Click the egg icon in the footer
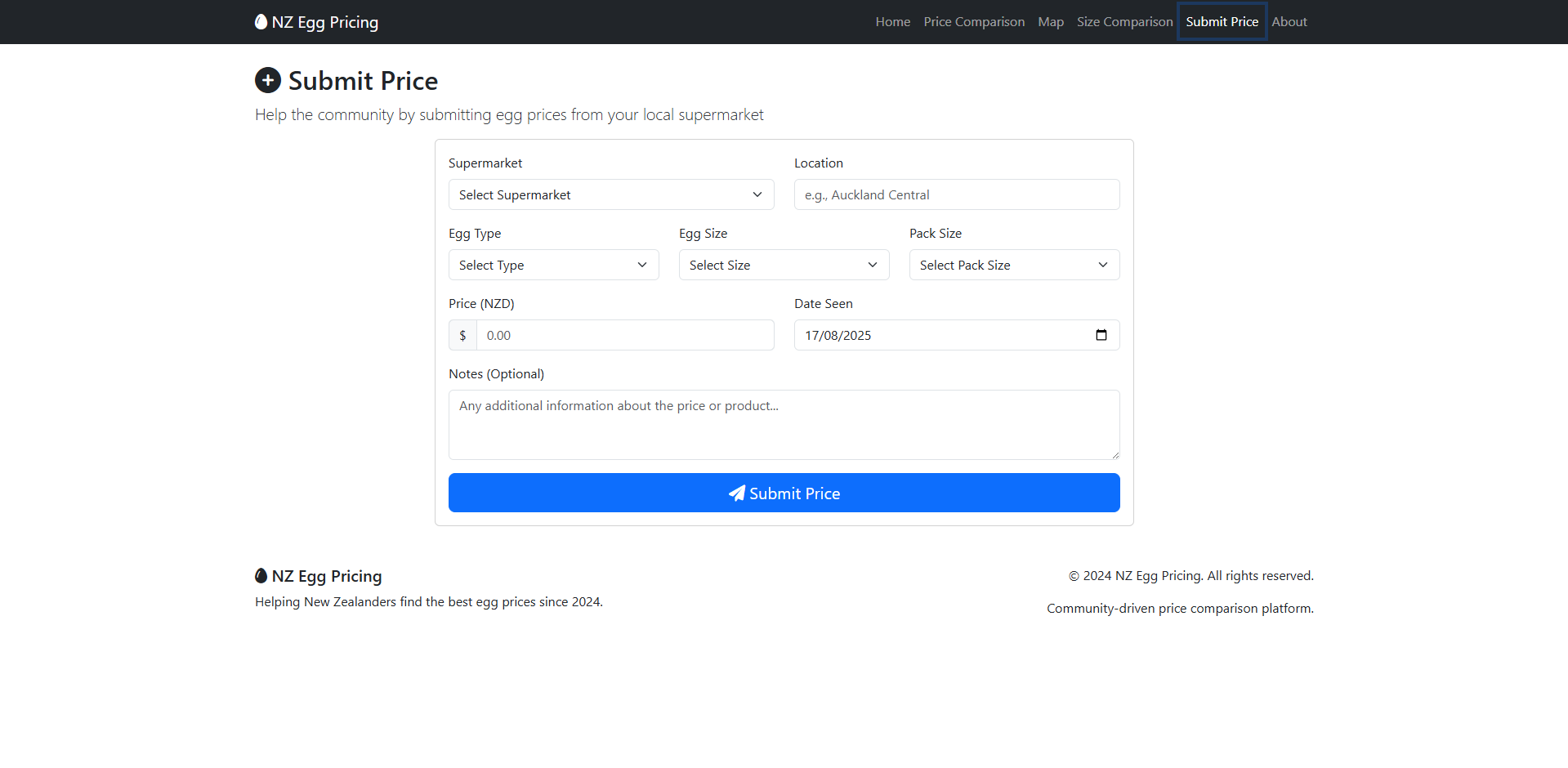 (x=261, y=576)
